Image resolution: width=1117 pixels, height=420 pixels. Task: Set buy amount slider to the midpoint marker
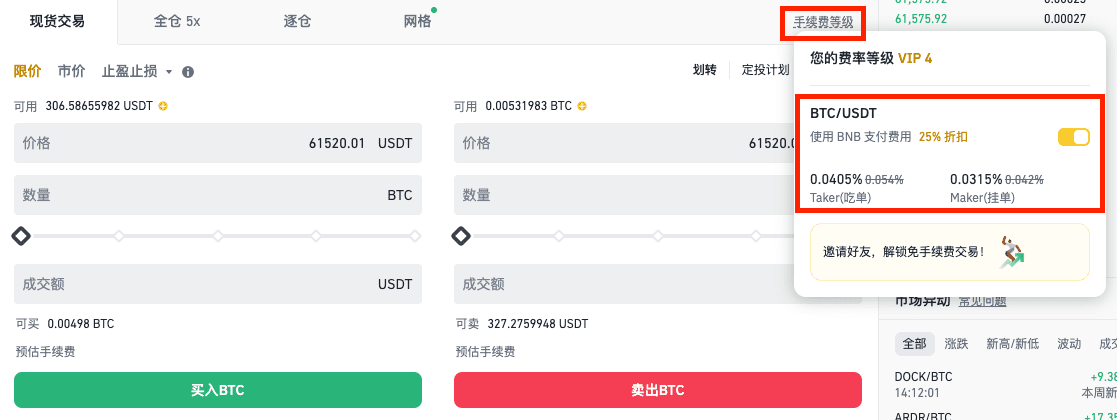point(217,236)
